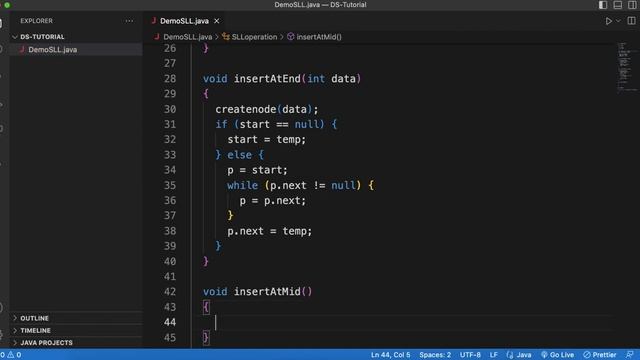Click insertAtMid method name on line 42
Image resolution: width=640 pixels, height=360 pixels.
point(267,291)
